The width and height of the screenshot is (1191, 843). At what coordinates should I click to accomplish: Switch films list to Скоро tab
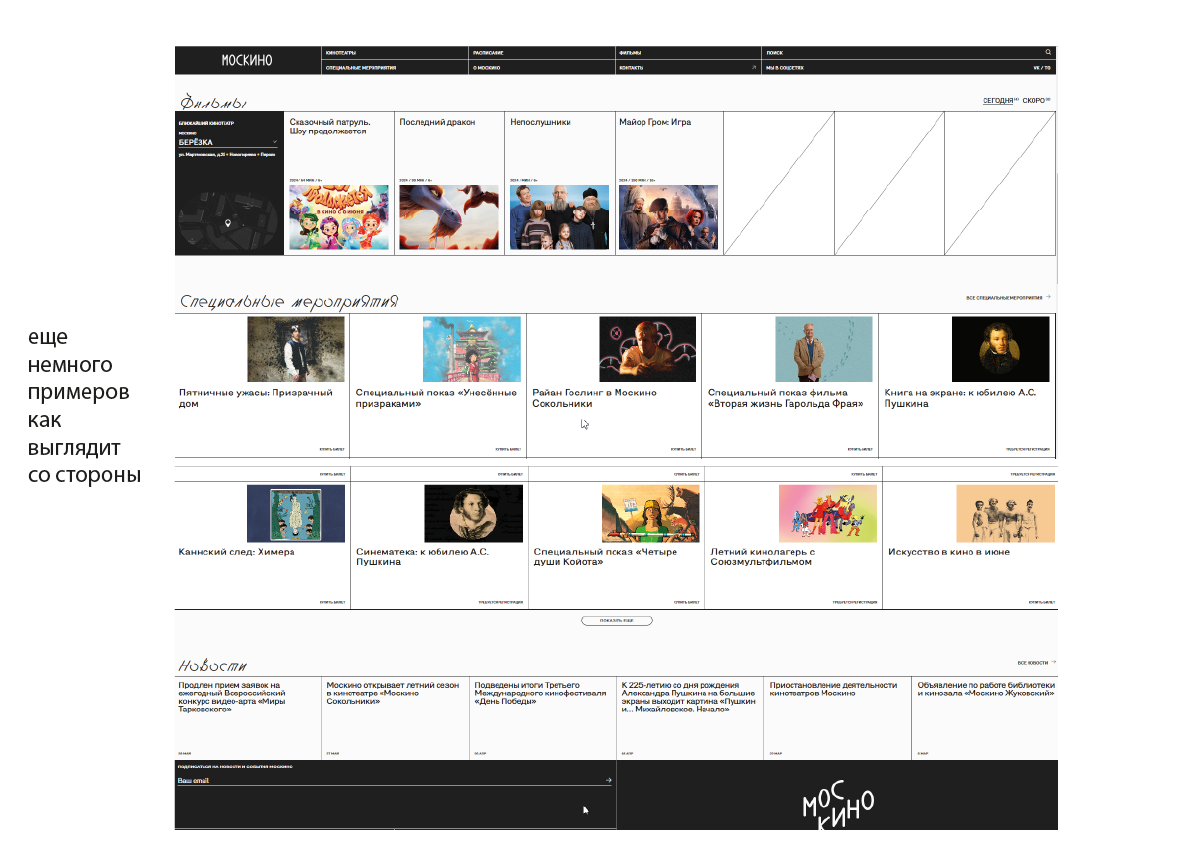[1034, 101]
